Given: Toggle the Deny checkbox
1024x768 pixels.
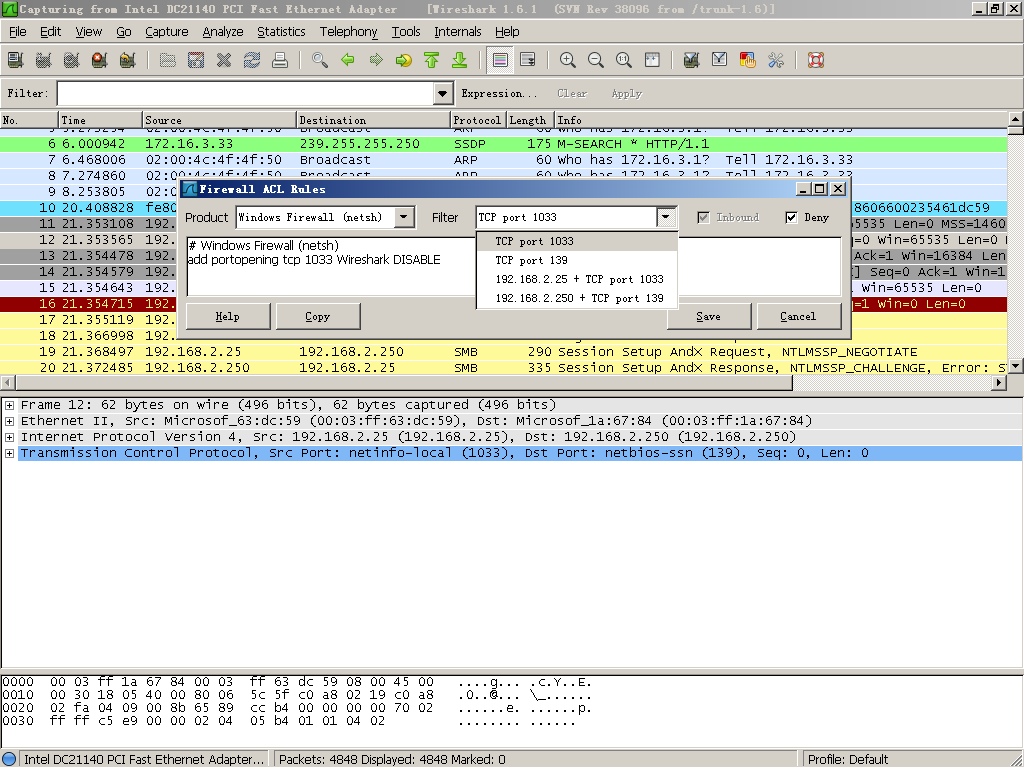Looking at the screenshot, I should tap(792, 217).
